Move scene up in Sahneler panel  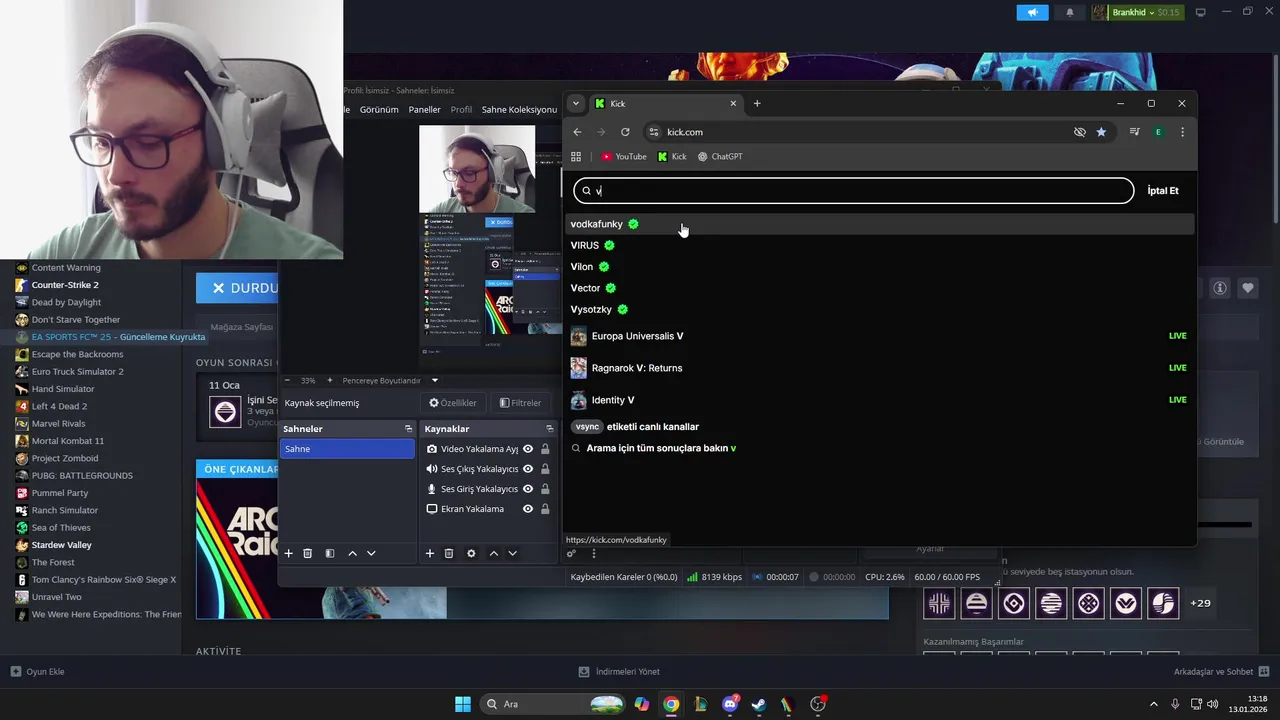click(x=352, y=553)
